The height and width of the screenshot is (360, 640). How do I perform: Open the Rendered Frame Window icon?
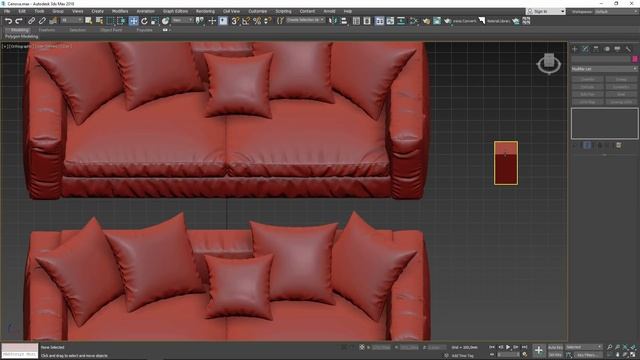[x=437, y=20]
